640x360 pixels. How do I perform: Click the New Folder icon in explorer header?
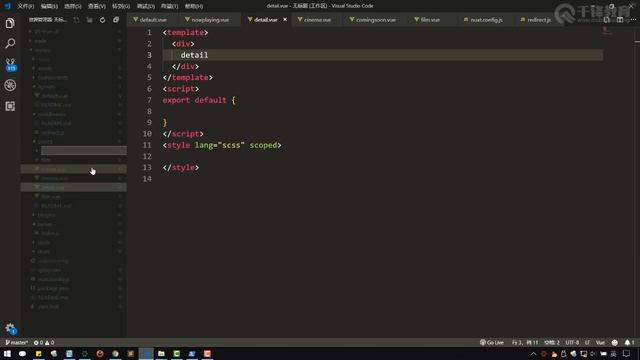click(x=89, y=20)
